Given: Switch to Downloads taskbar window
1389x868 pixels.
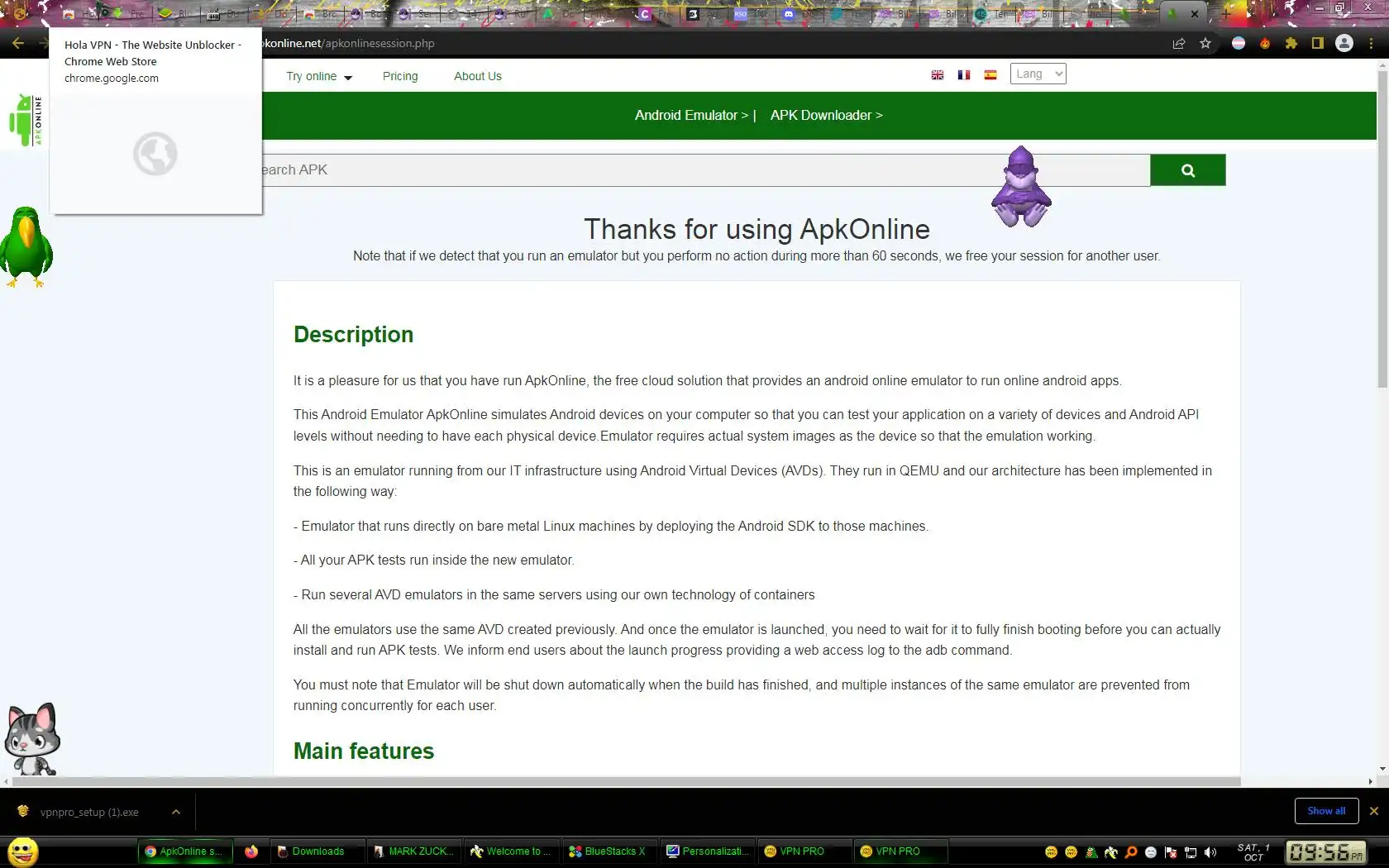Looking at the screenshot, I should pos(317,851).
